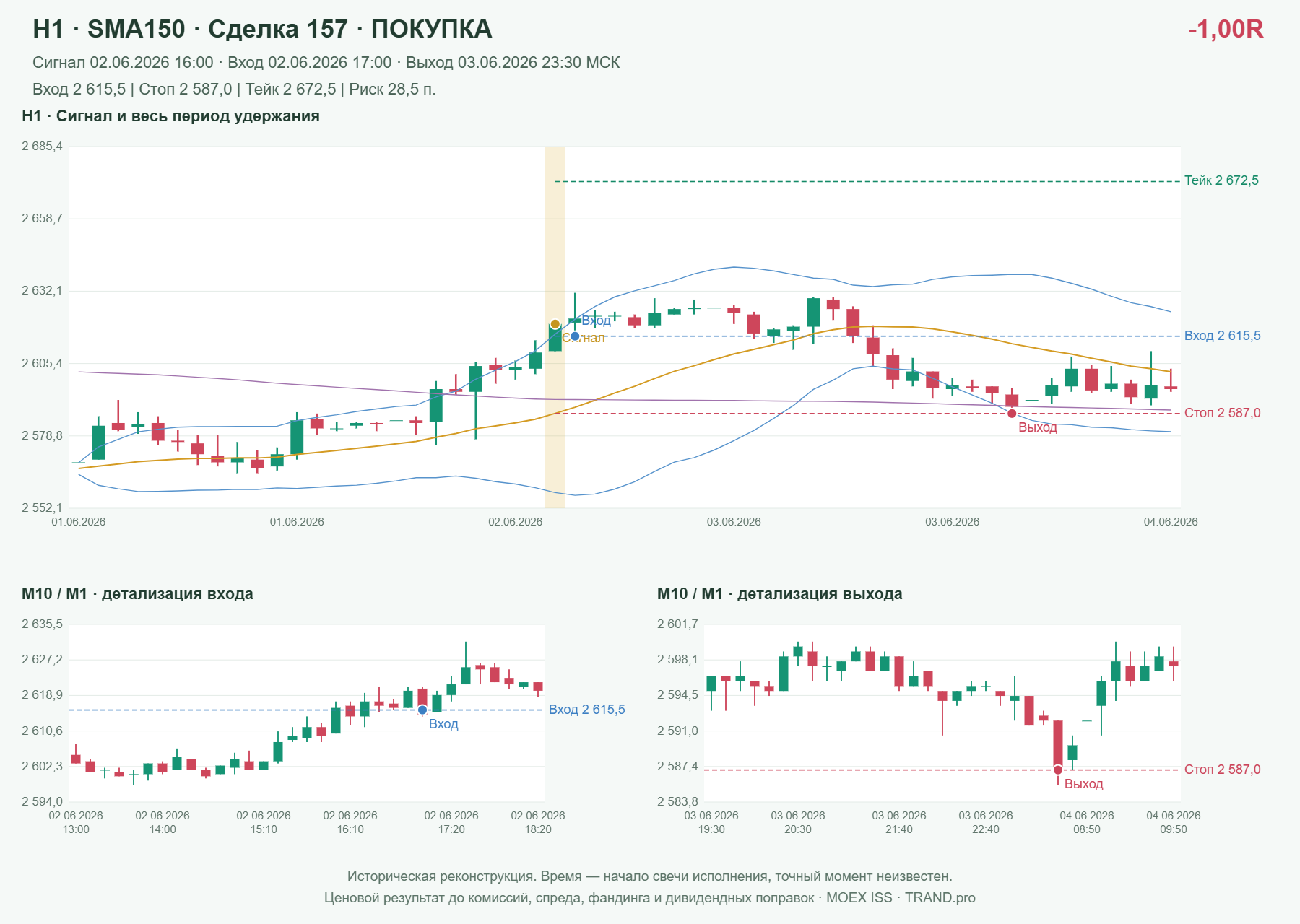Click the 2 578,8 price axis label
Viewport: 1300px width, 924px height.
click(42, 436)
